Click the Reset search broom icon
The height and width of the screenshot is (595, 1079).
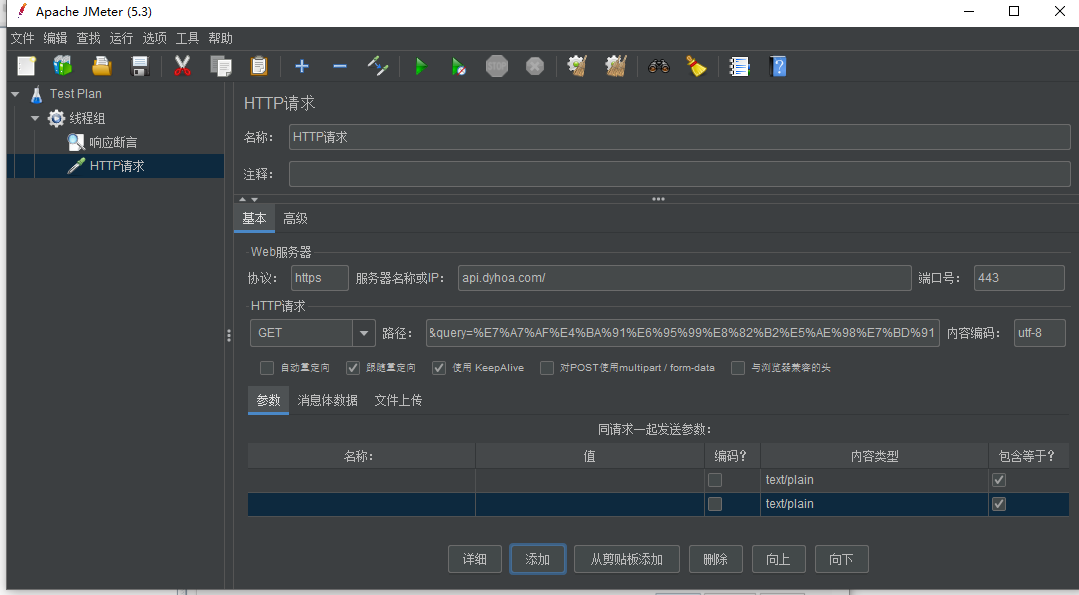pos(696,66)
